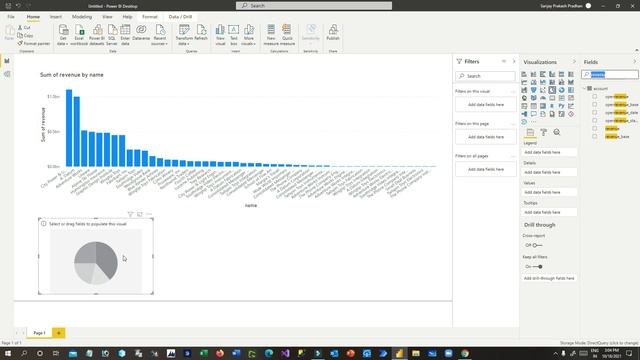Switch to Report view in left sidebar
640x360 pixels.
click(x=7, y=61)
